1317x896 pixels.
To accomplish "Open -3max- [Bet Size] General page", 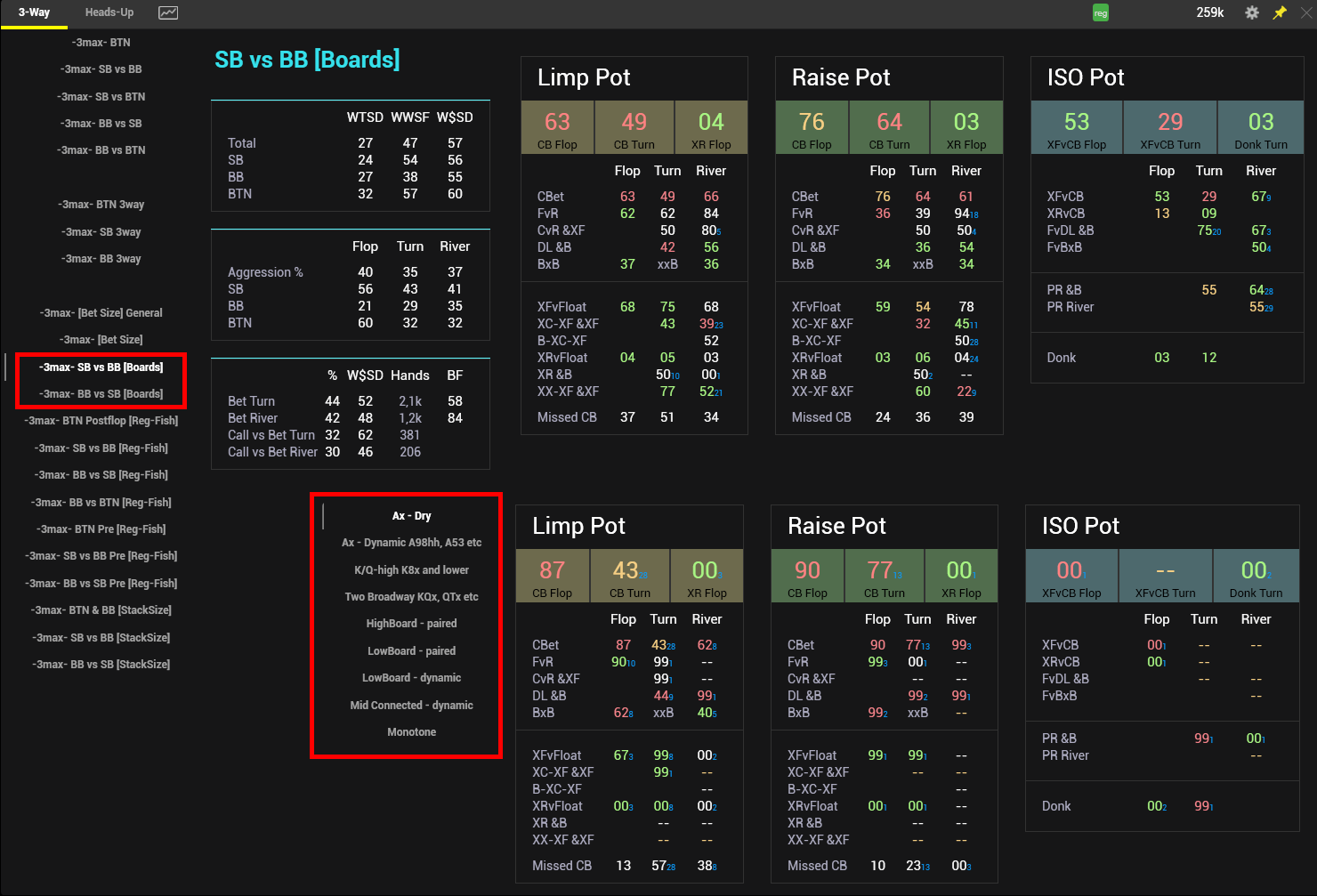I will tap(101, 313).
